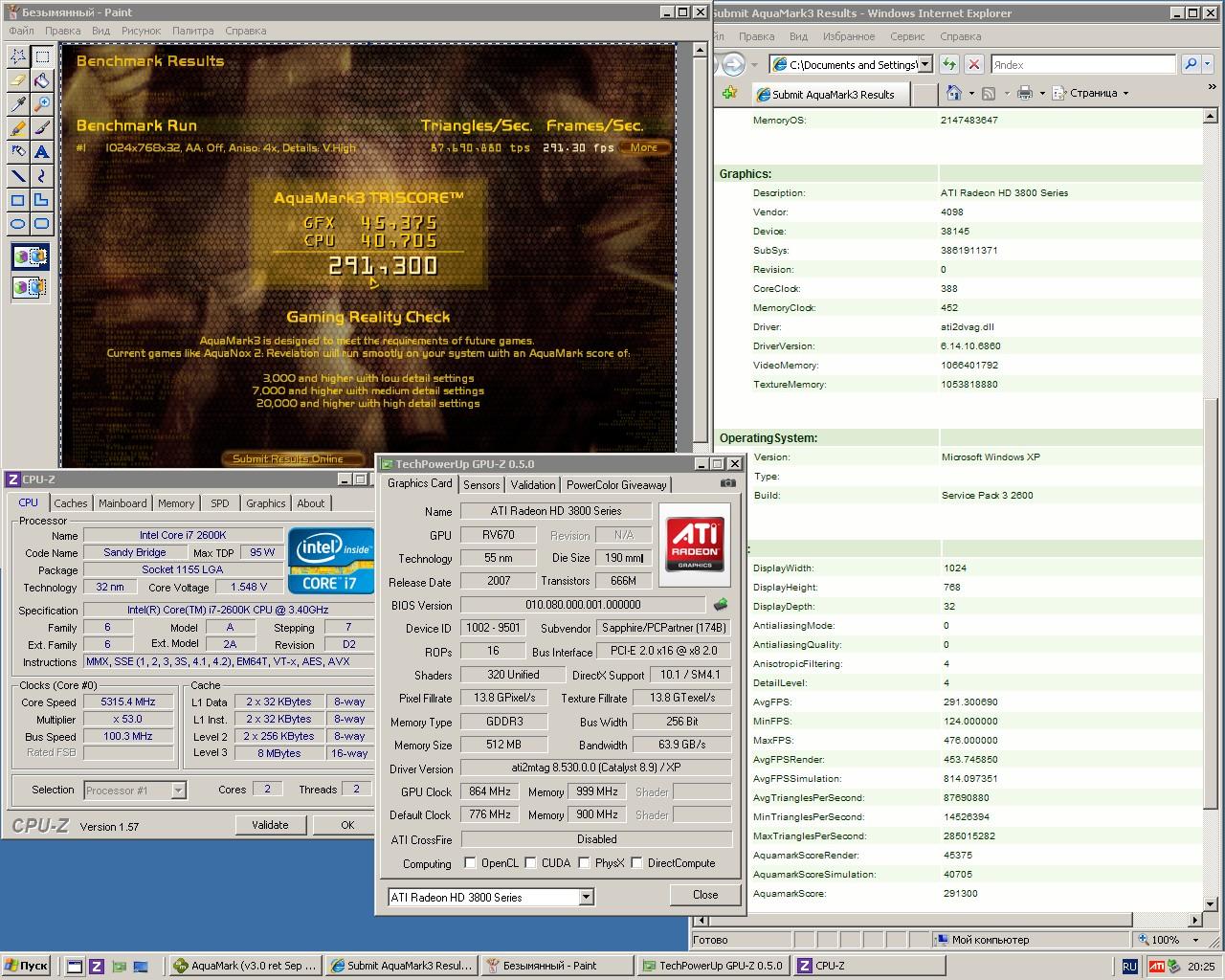Activate the Magnifier tool in Paint

(42, 104)
